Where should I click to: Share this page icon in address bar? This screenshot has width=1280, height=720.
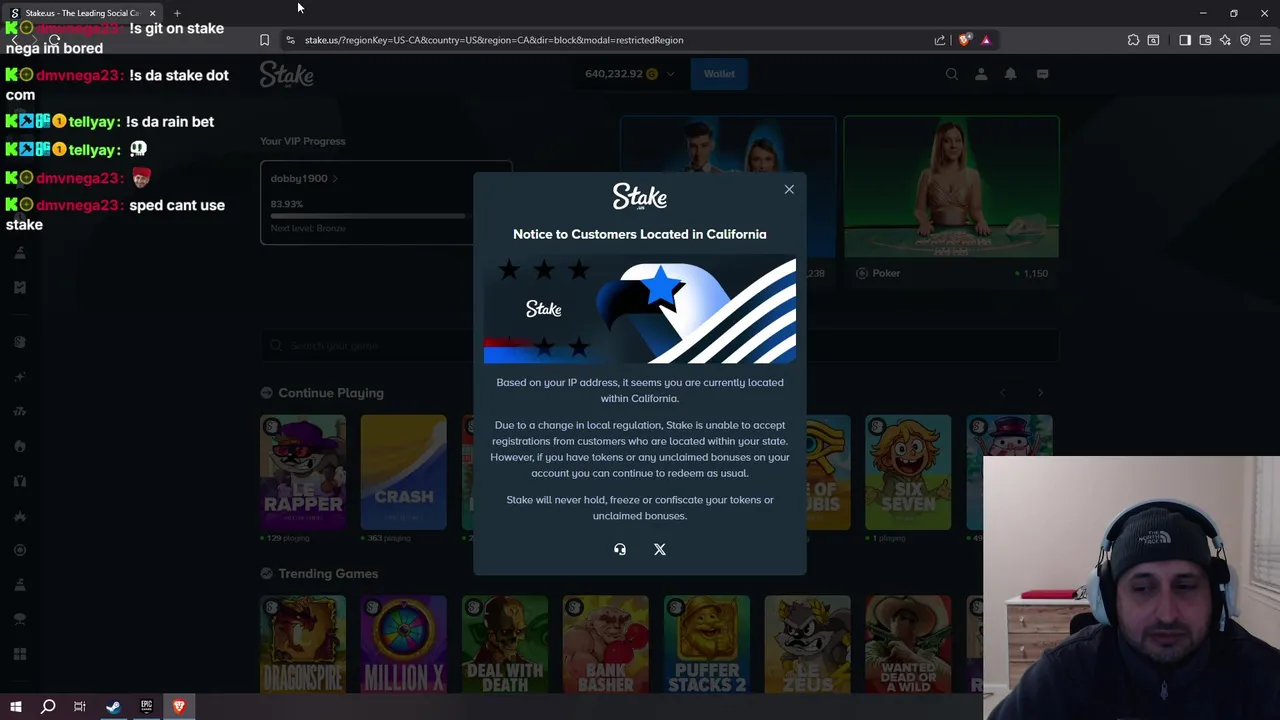coord(940,40)
